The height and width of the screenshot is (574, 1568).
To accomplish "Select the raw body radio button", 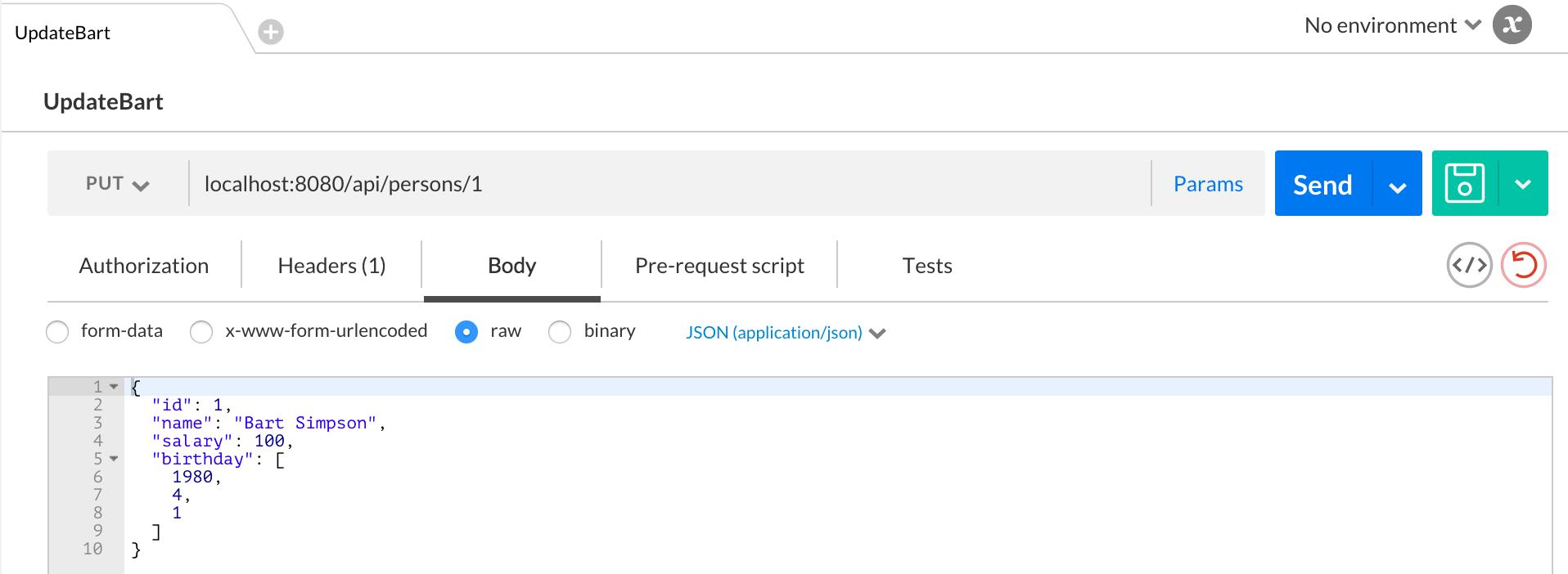I will click(466, 332).
